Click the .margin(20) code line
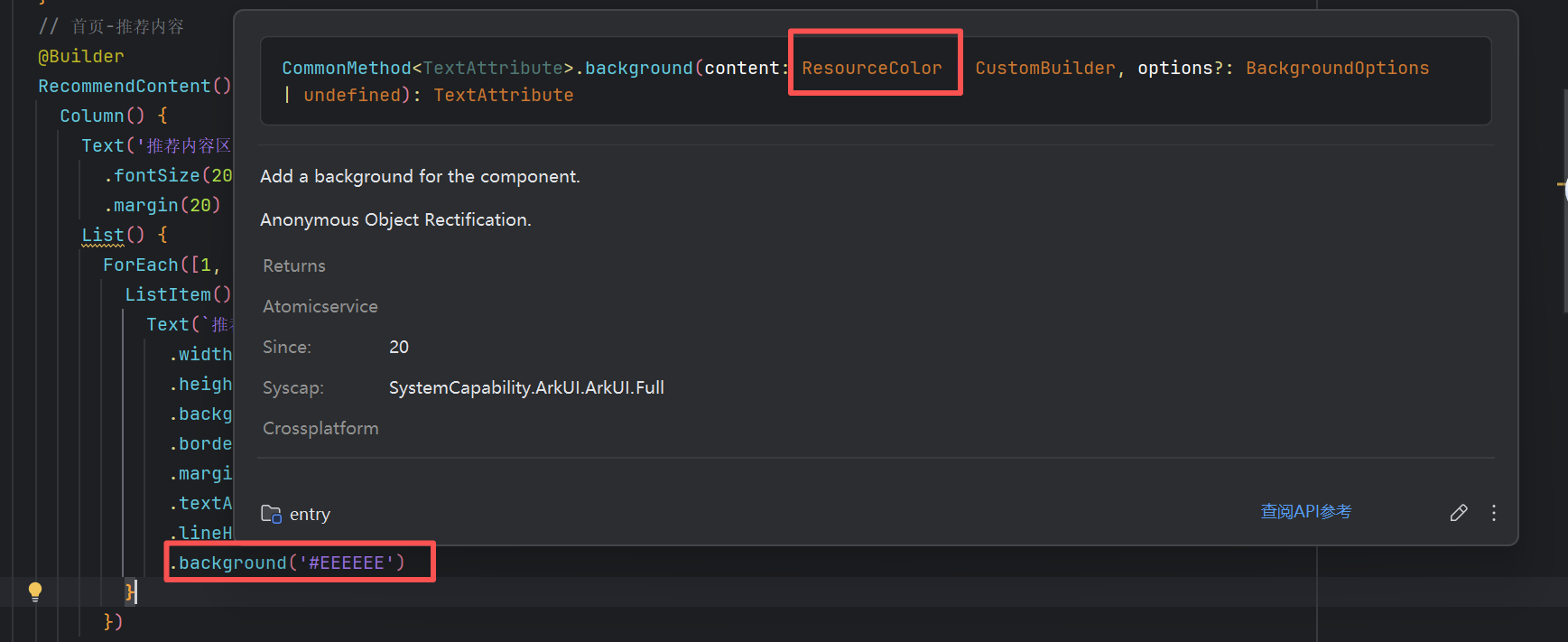The width and height of the screenshot is (1568, 642). 162,205
